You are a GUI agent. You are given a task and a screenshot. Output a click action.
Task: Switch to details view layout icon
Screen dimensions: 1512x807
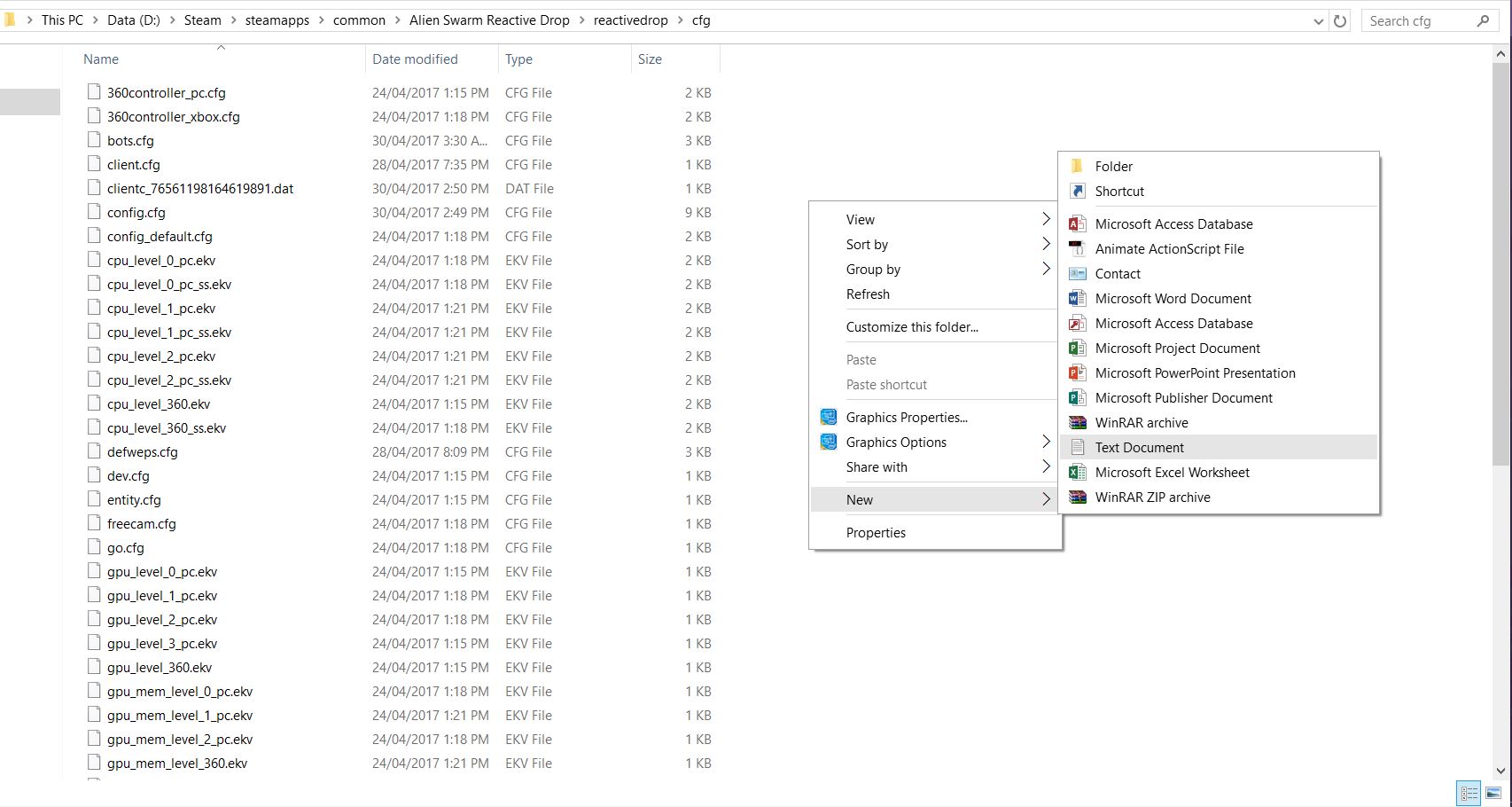(1469, 794)
